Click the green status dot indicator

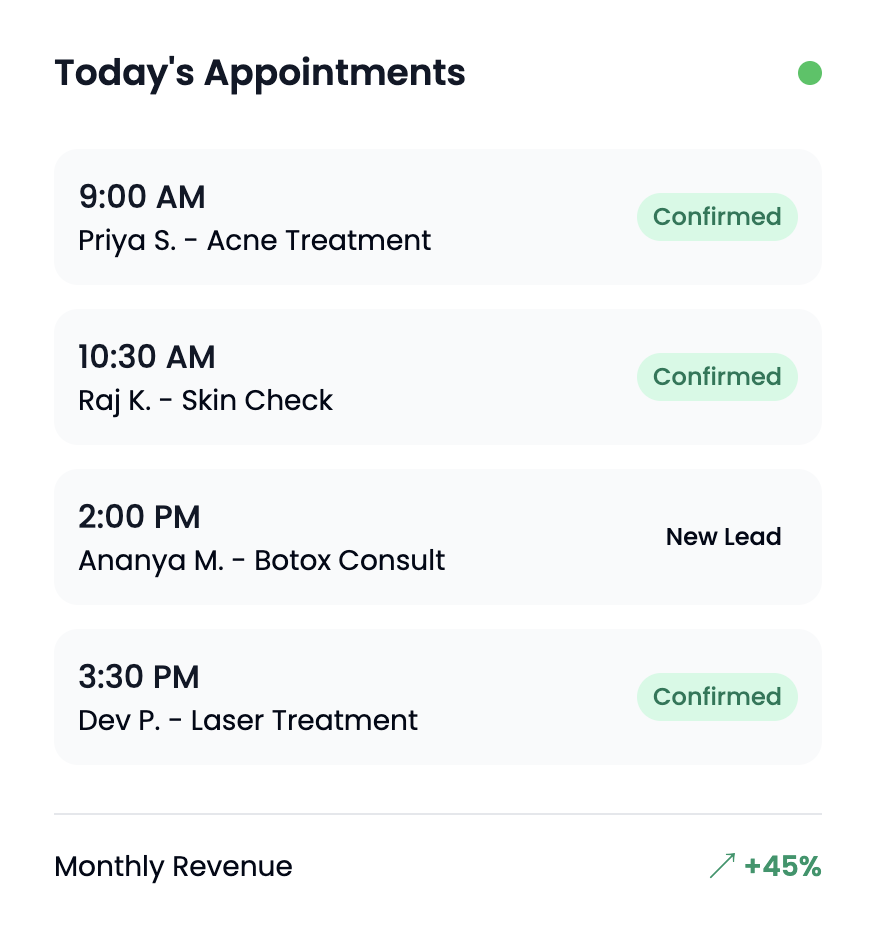click(809, 73)
